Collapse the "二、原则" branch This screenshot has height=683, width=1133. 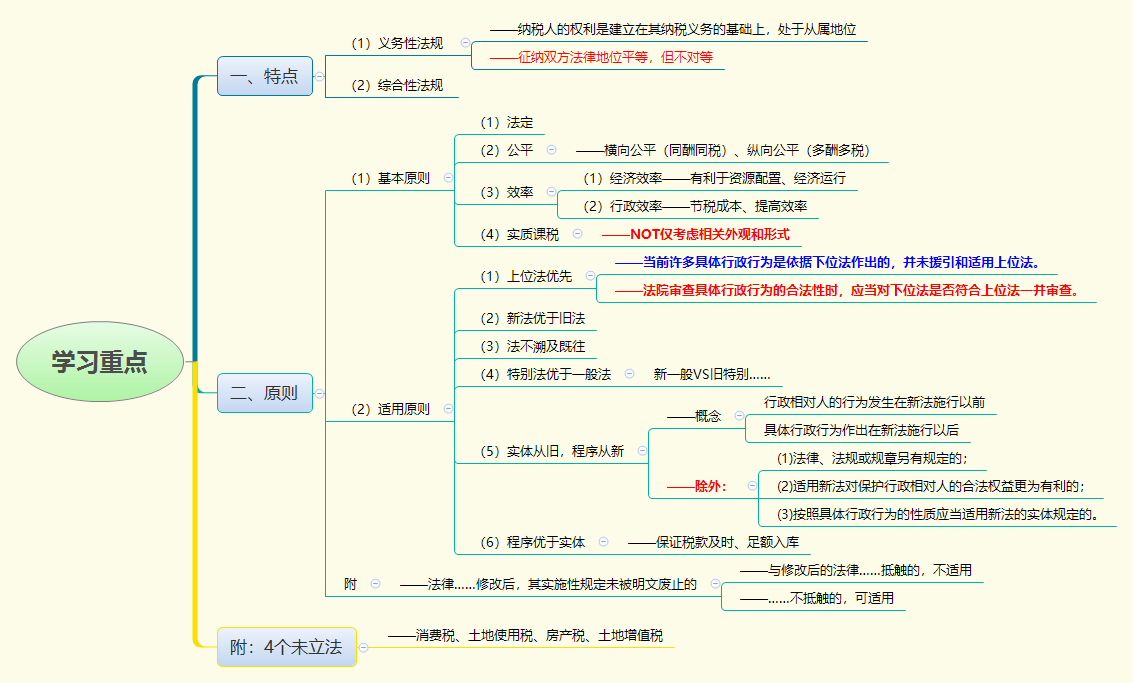320,393
